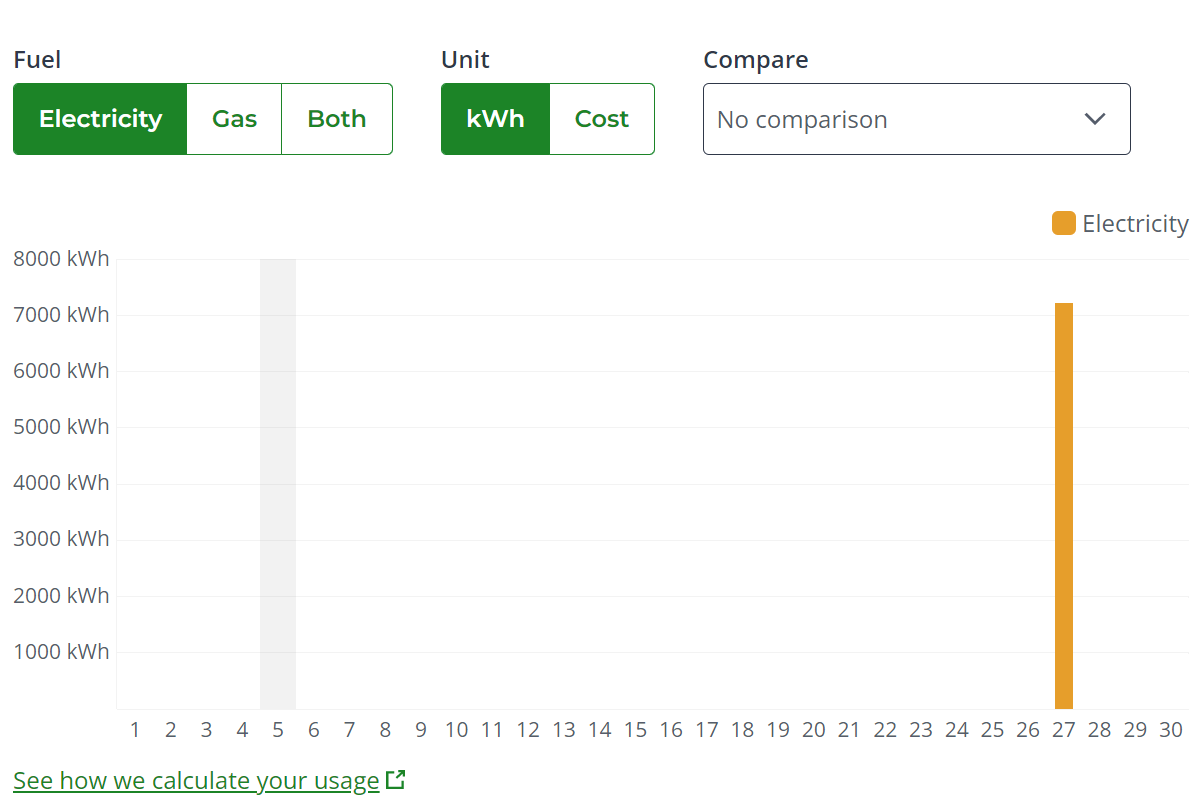Click day 30 axis label
Image resolution: width=1203 pixels, height=809 pixels.
pos(1171,730)
